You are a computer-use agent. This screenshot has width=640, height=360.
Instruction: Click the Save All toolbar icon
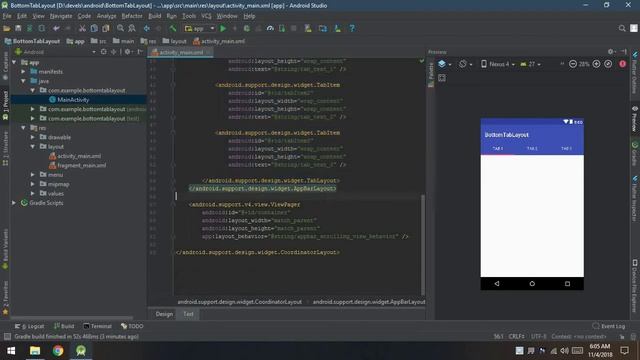point(18,29)
